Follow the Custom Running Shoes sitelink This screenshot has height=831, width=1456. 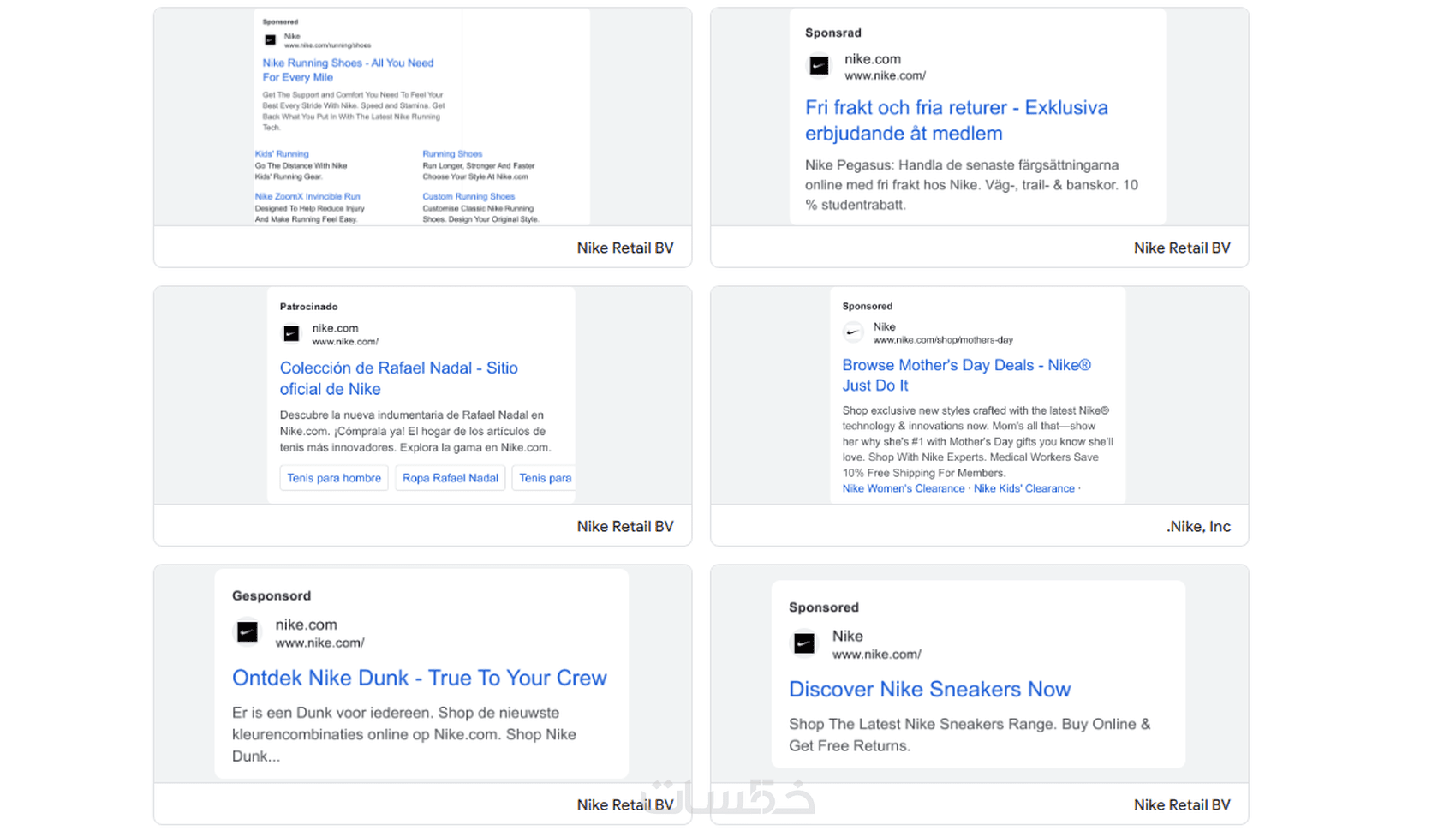[468, 196]
